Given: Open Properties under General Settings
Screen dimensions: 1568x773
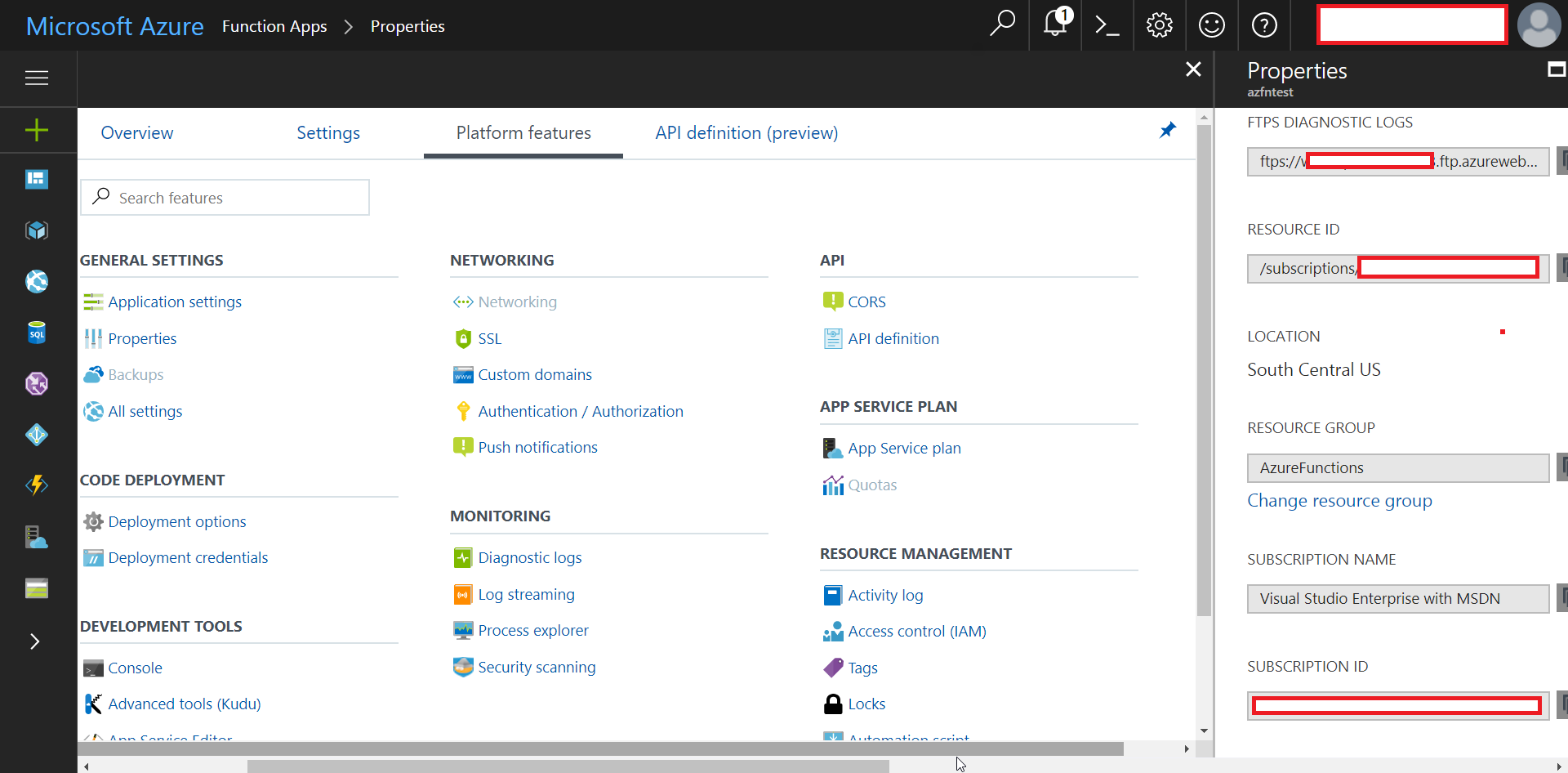Looking at the screenshot, I should point(142,338).
